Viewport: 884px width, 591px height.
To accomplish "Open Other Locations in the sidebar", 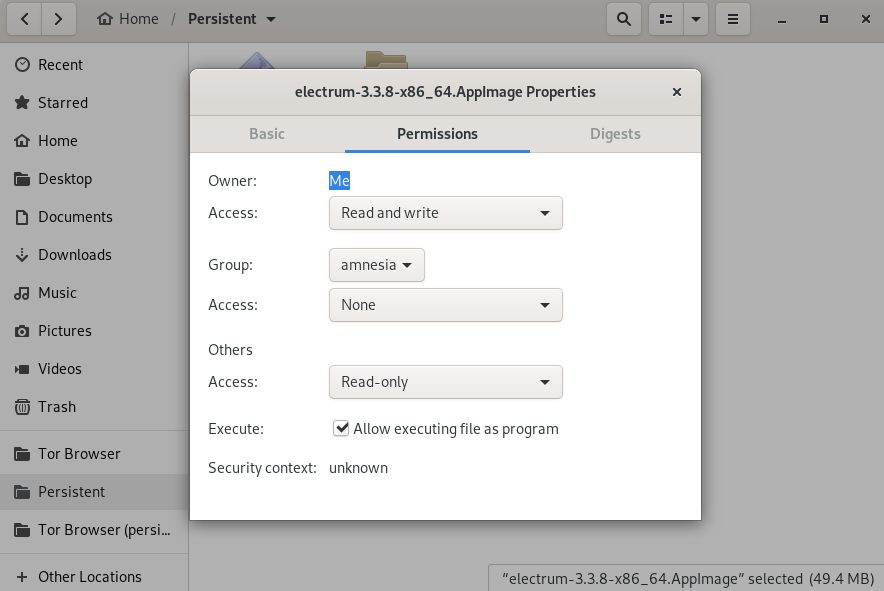I will click(x=94, y=577).
